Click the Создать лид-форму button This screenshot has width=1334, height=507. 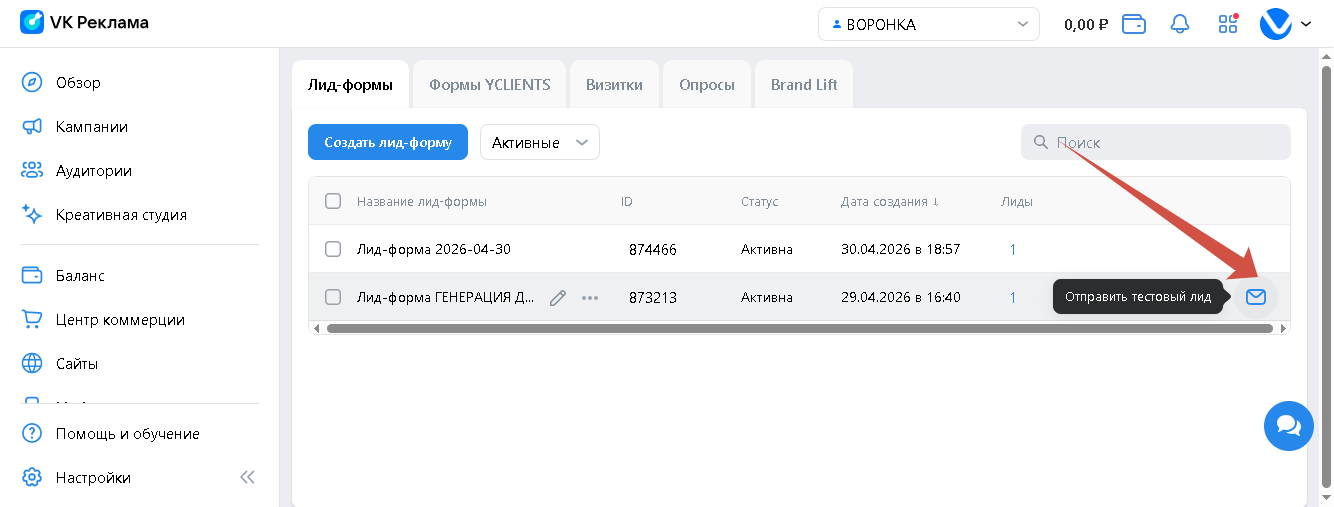point(388,142)
